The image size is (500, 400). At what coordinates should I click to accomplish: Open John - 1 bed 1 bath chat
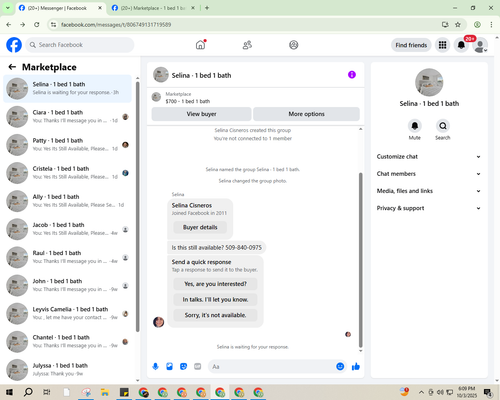[x=67, y=285]
